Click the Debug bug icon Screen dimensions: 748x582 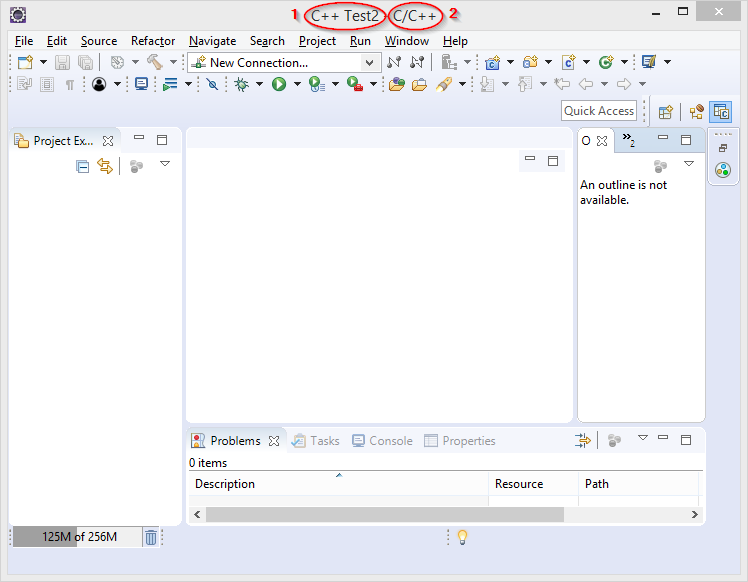[242, 85]
